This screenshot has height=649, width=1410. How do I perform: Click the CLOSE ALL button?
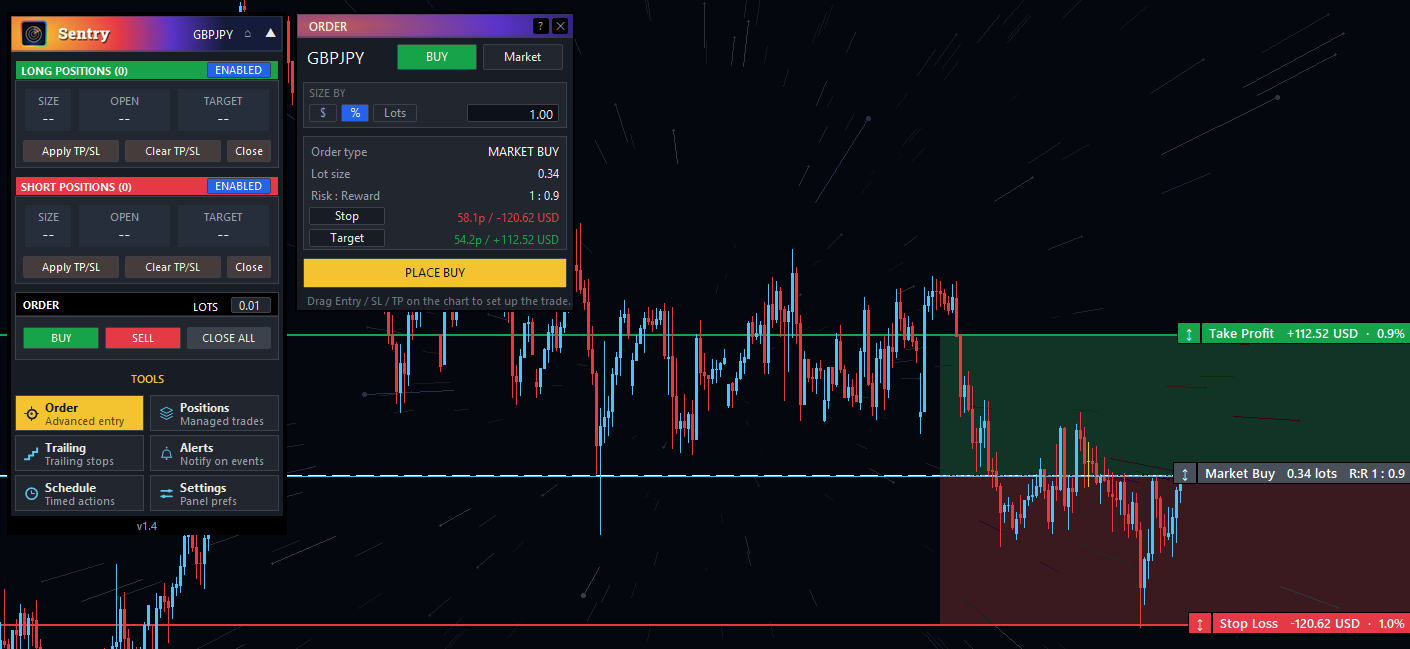(228, 338)
